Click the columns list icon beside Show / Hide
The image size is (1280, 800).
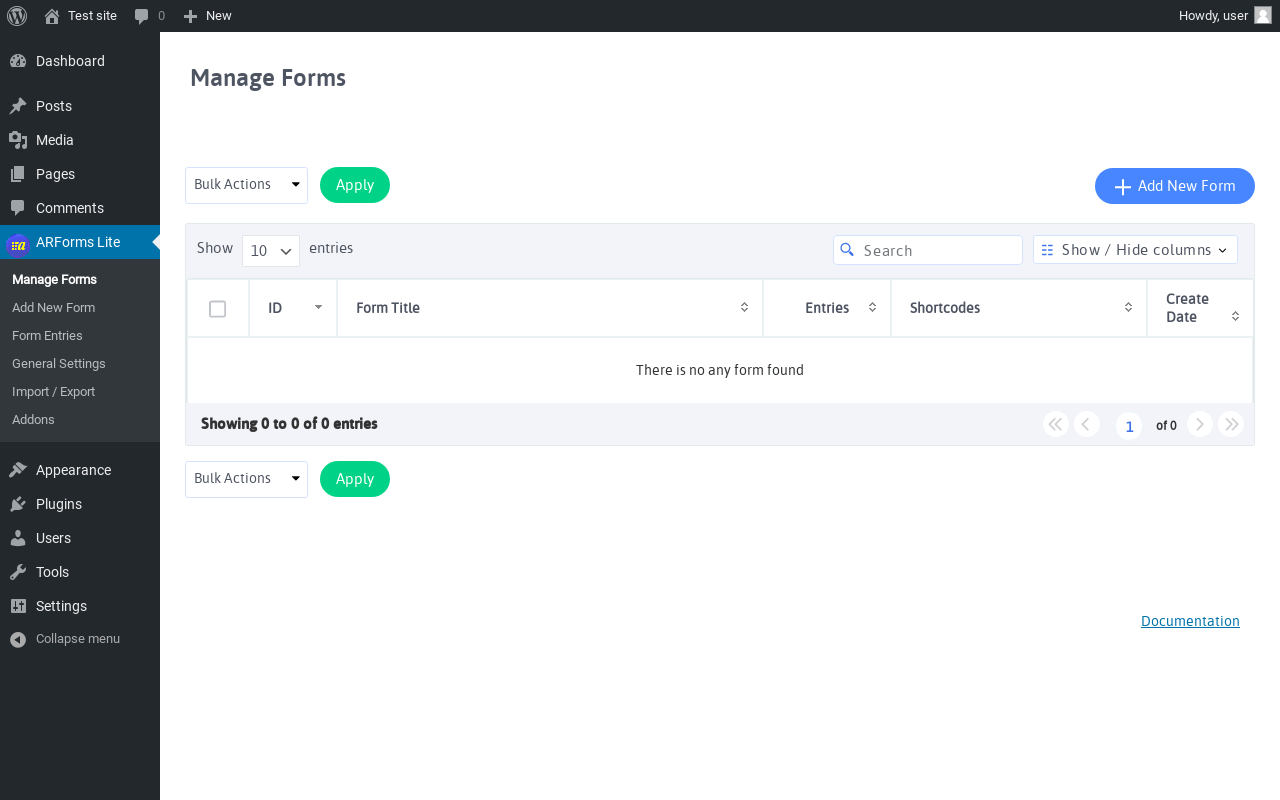tap(1048, 250)
